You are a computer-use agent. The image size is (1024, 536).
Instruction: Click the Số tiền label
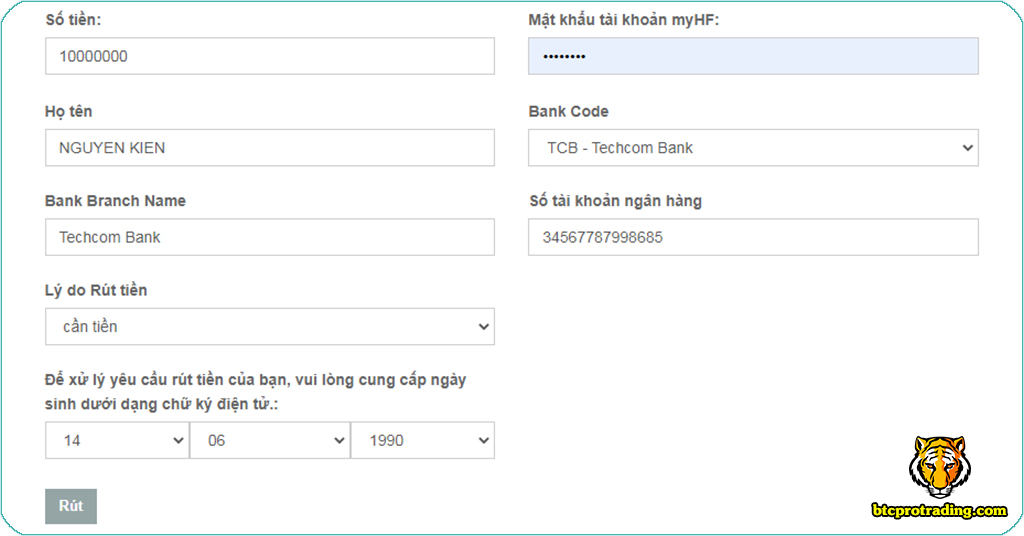(73, 20)
